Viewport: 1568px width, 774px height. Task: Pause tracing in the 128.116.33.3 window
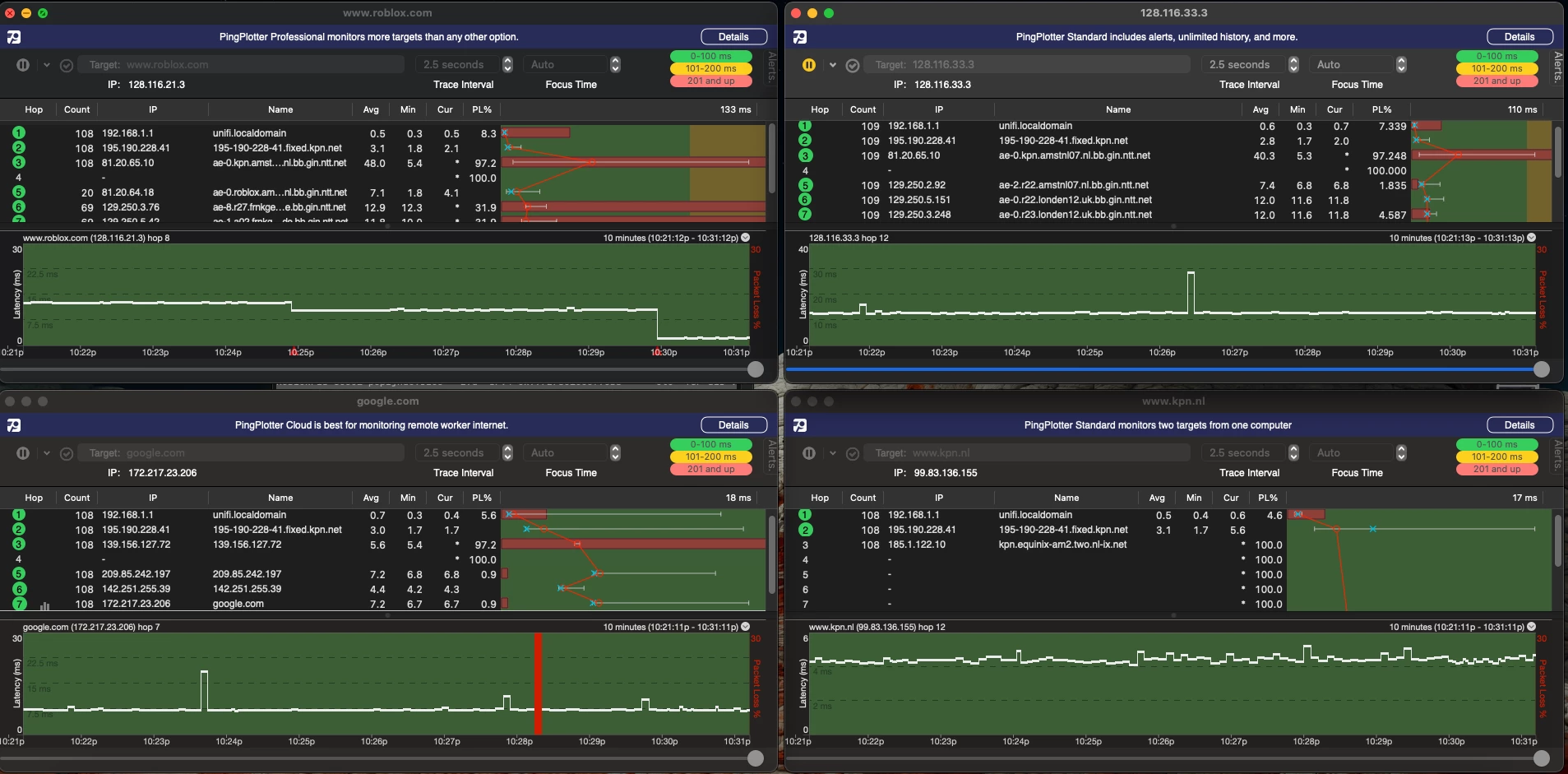809,65
